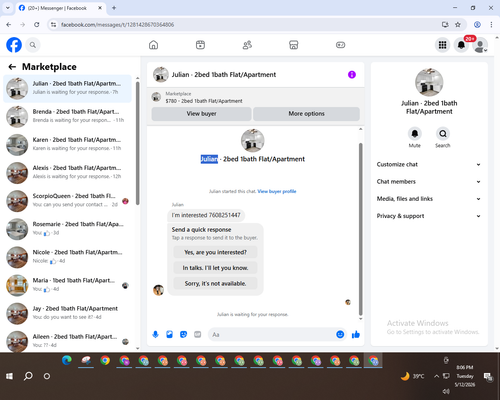This screenshot has height=400, width=500.
Task: Open the Chrome profile icon
Action: point(477,25)
